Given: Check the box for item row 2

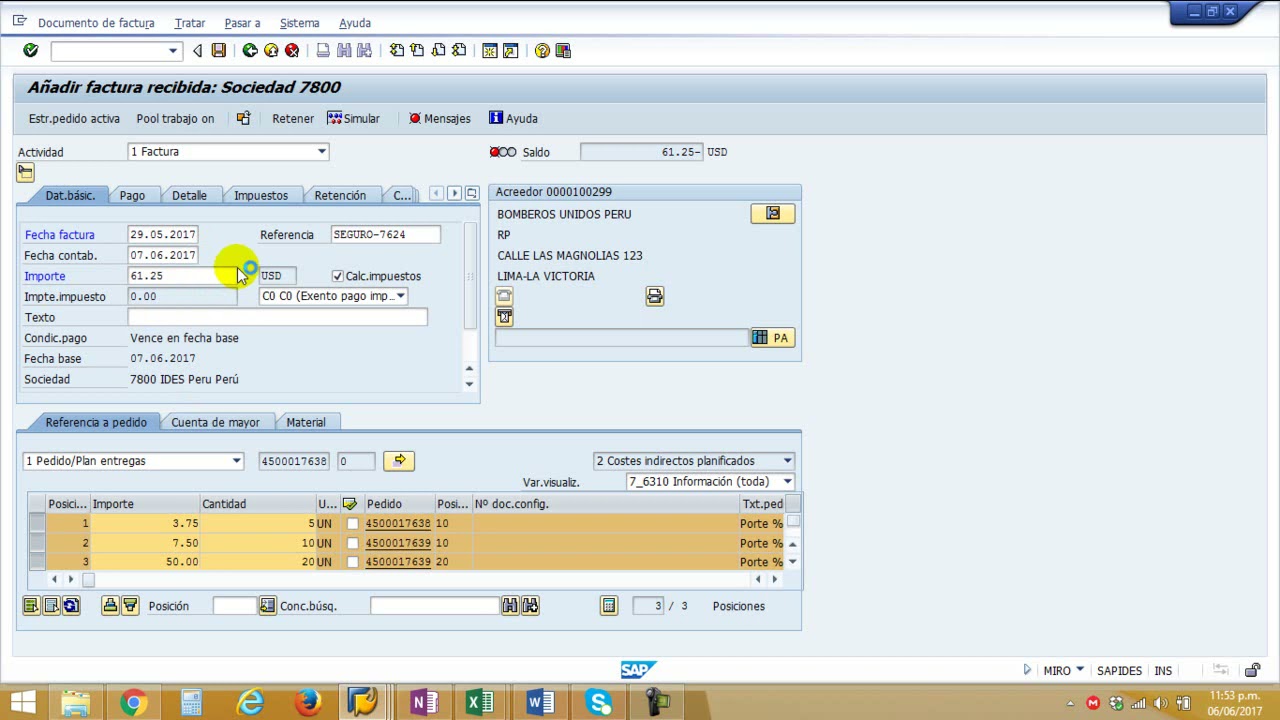Looking at the screenshot, I should coord(352,543).
